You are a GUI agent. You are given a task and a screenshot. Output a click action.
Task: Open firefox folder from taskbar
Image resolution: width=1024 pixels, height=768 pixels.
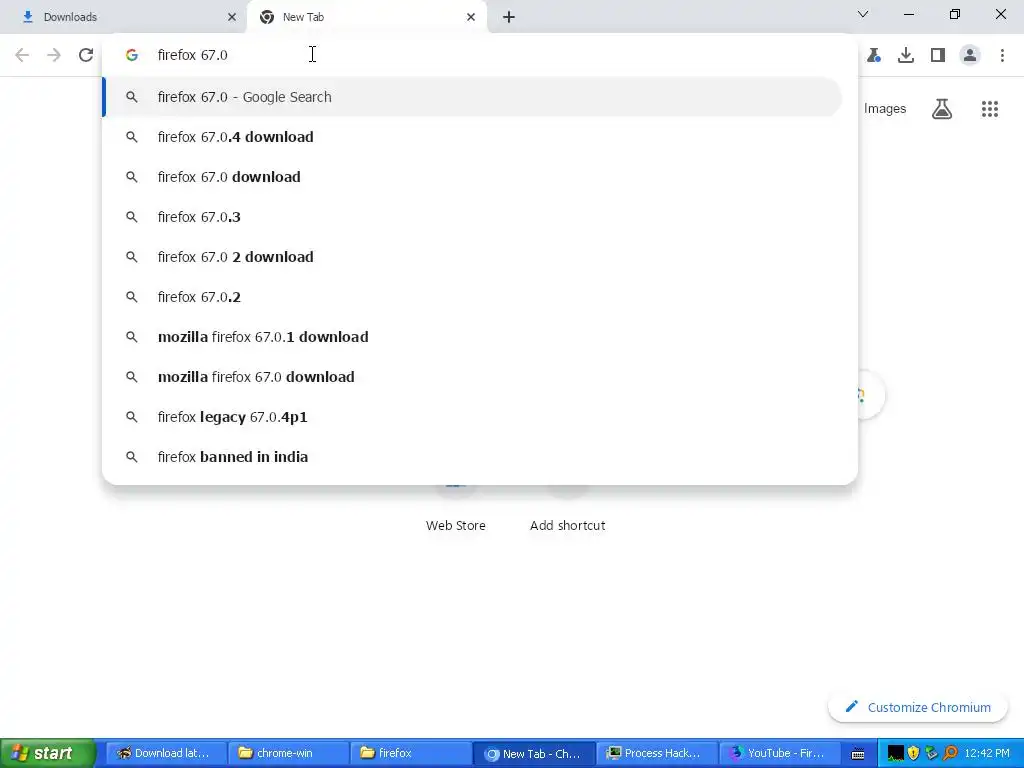[411, 753]
